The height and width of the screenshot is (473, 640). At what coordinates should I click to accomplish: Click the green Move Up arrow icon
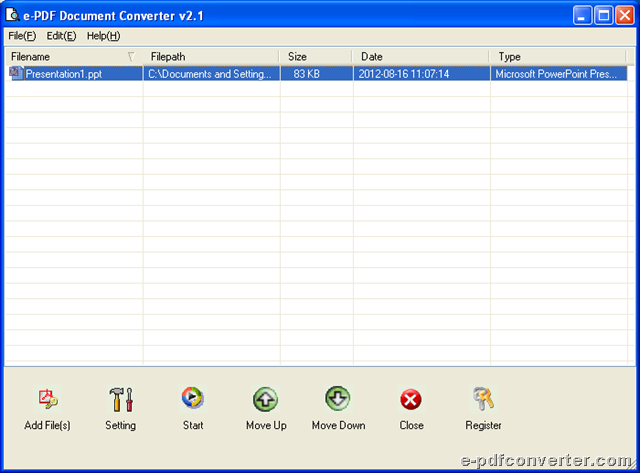(x=266, y=399)
